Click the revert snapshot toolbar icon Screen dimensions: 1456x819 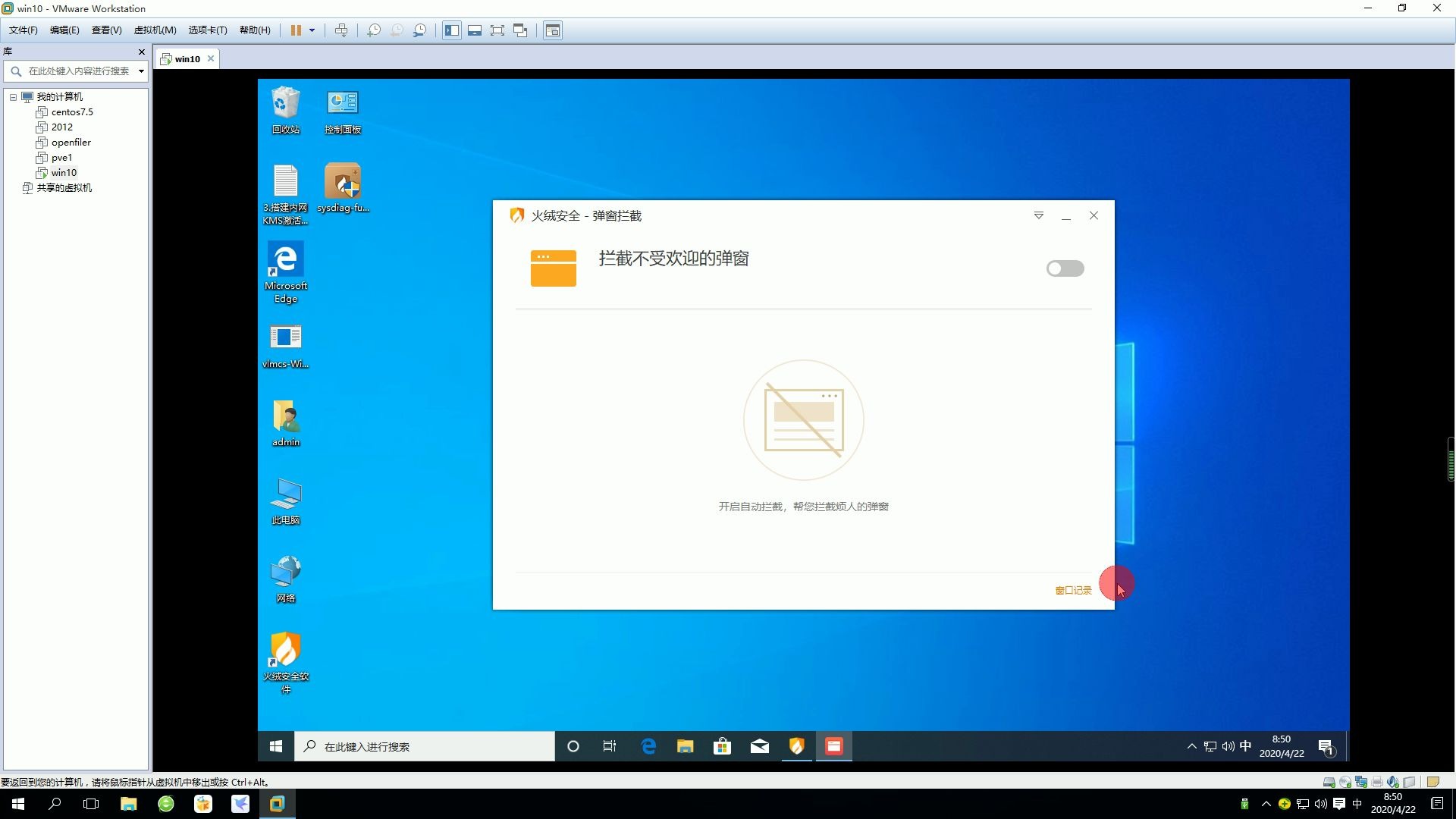point(397,30)
